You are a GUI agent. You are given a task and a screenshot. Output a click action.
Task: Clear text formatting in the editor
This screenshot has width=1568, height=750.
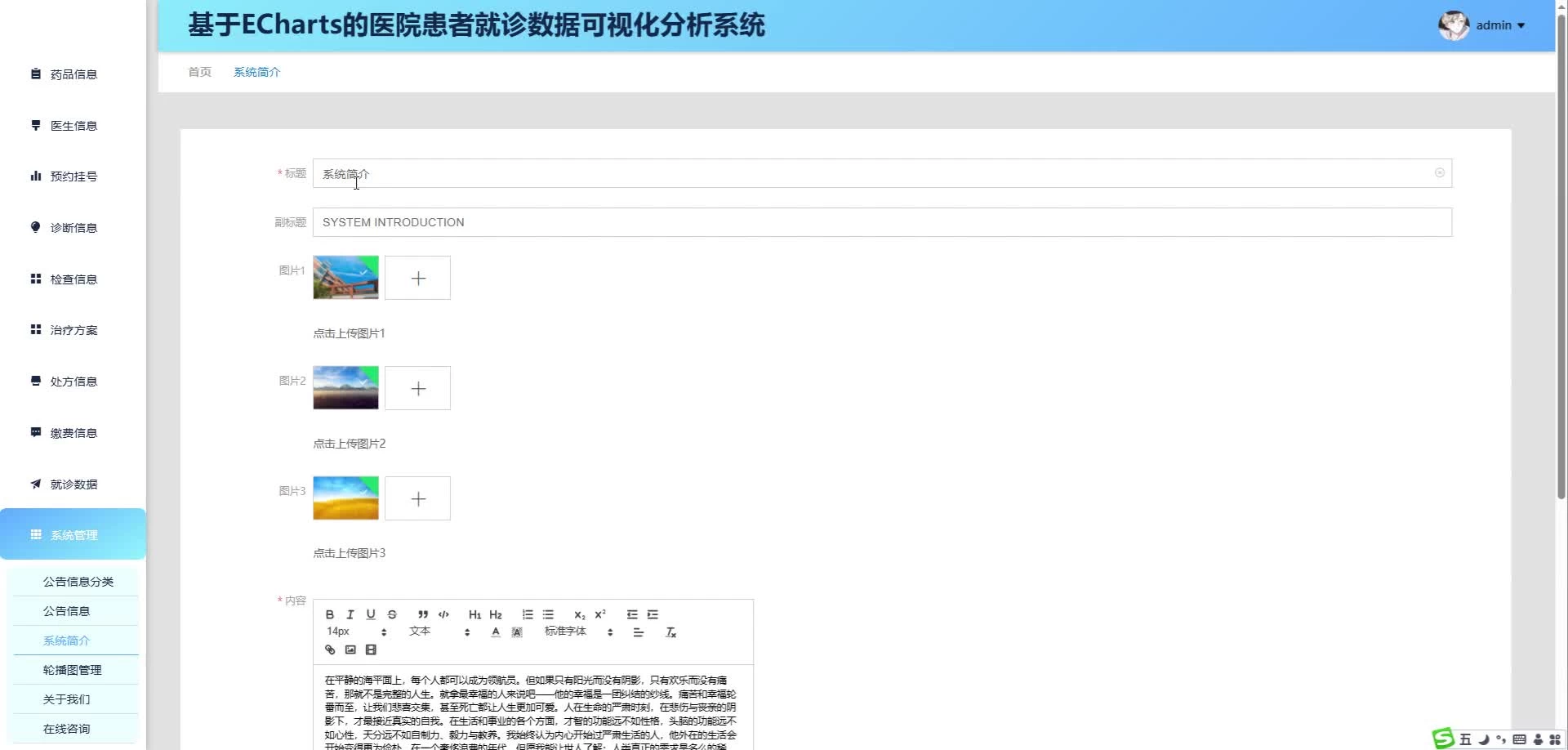click(670, 632)
